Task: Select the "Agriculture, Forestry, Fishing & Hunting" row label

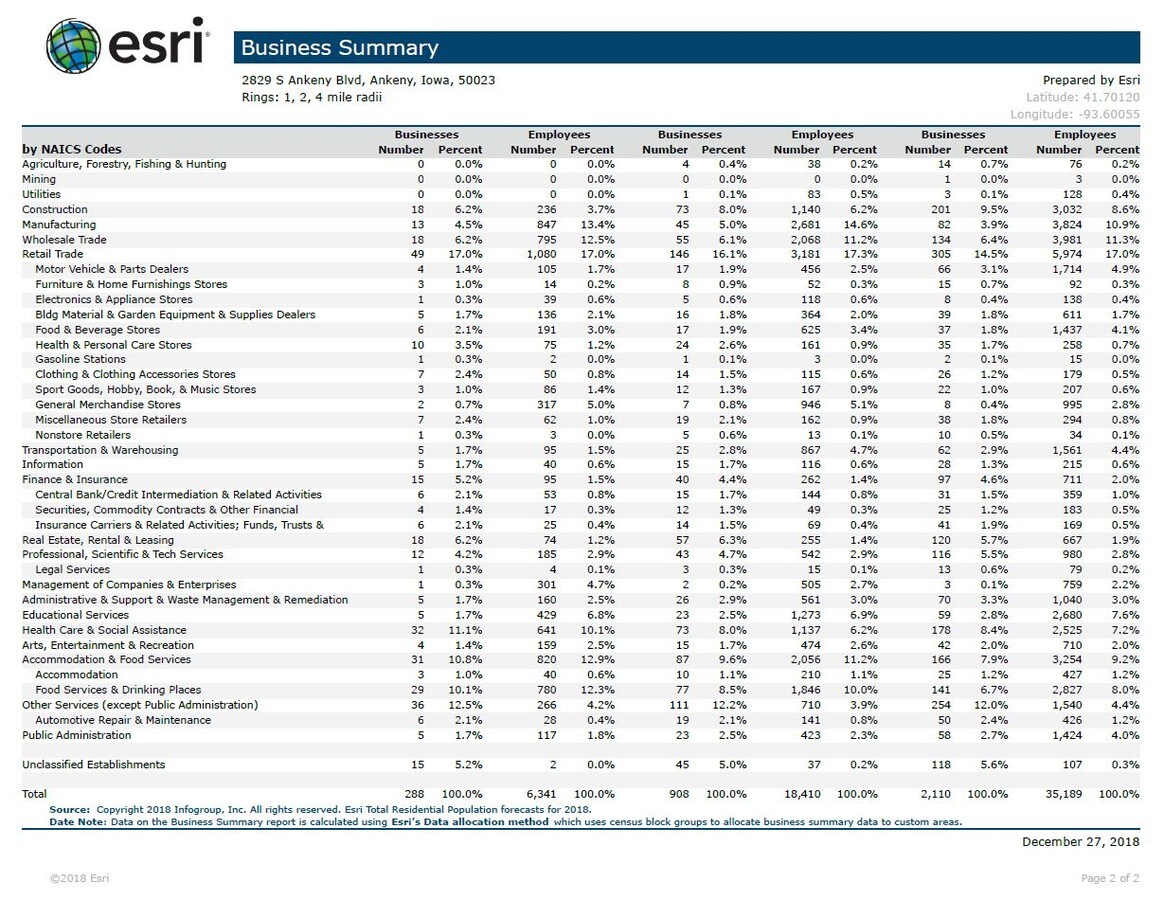Action: coord(124,164)
